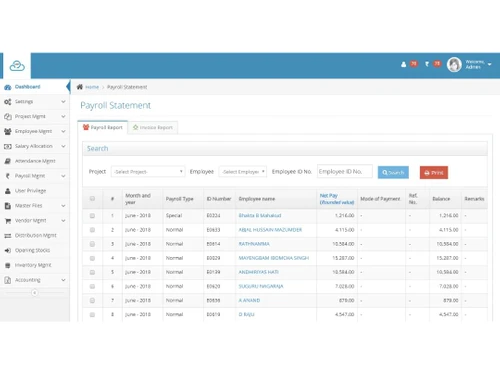
Task: Check the row for ANDHIRIYAS HATI
Action: (x=92, y=272)
